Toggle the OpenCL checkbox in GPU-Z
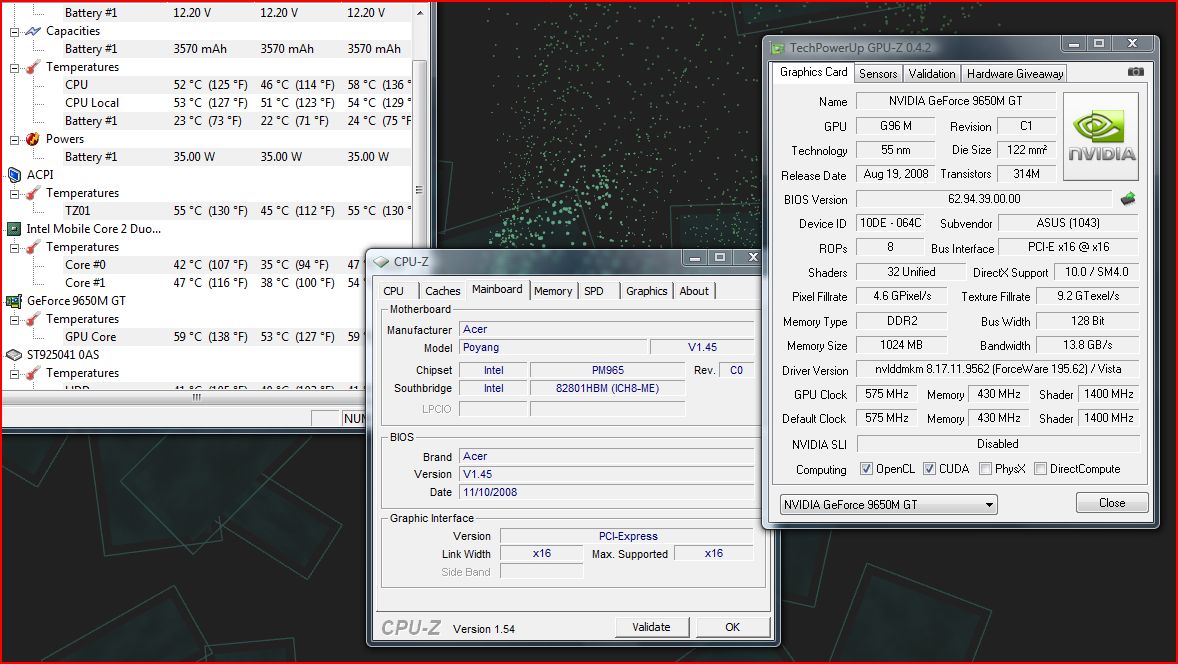The height and width of the screenshot is (664, 1178). pyautogui.click(x=866, y=469)
